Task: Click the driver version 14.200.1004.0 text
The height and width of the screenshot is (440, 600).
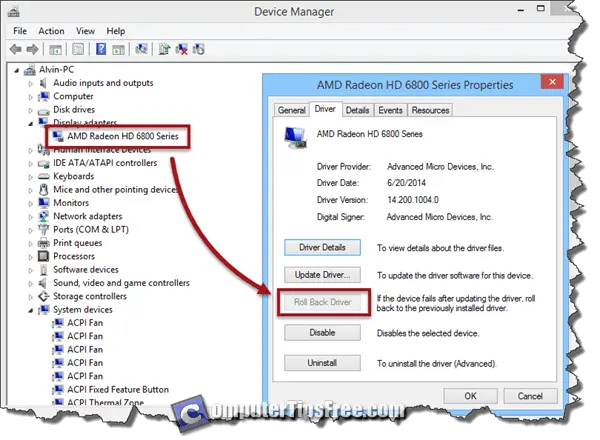Action: [x=413, y=200]
